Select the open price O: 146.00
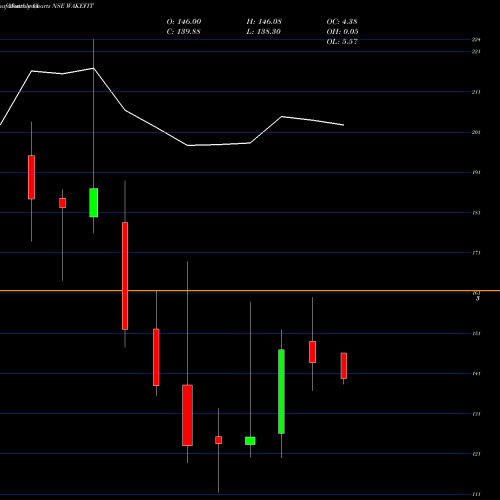Image resolution: width=500 pixels, height=500 pixels. pyautogui.click(x=184, y=22)
